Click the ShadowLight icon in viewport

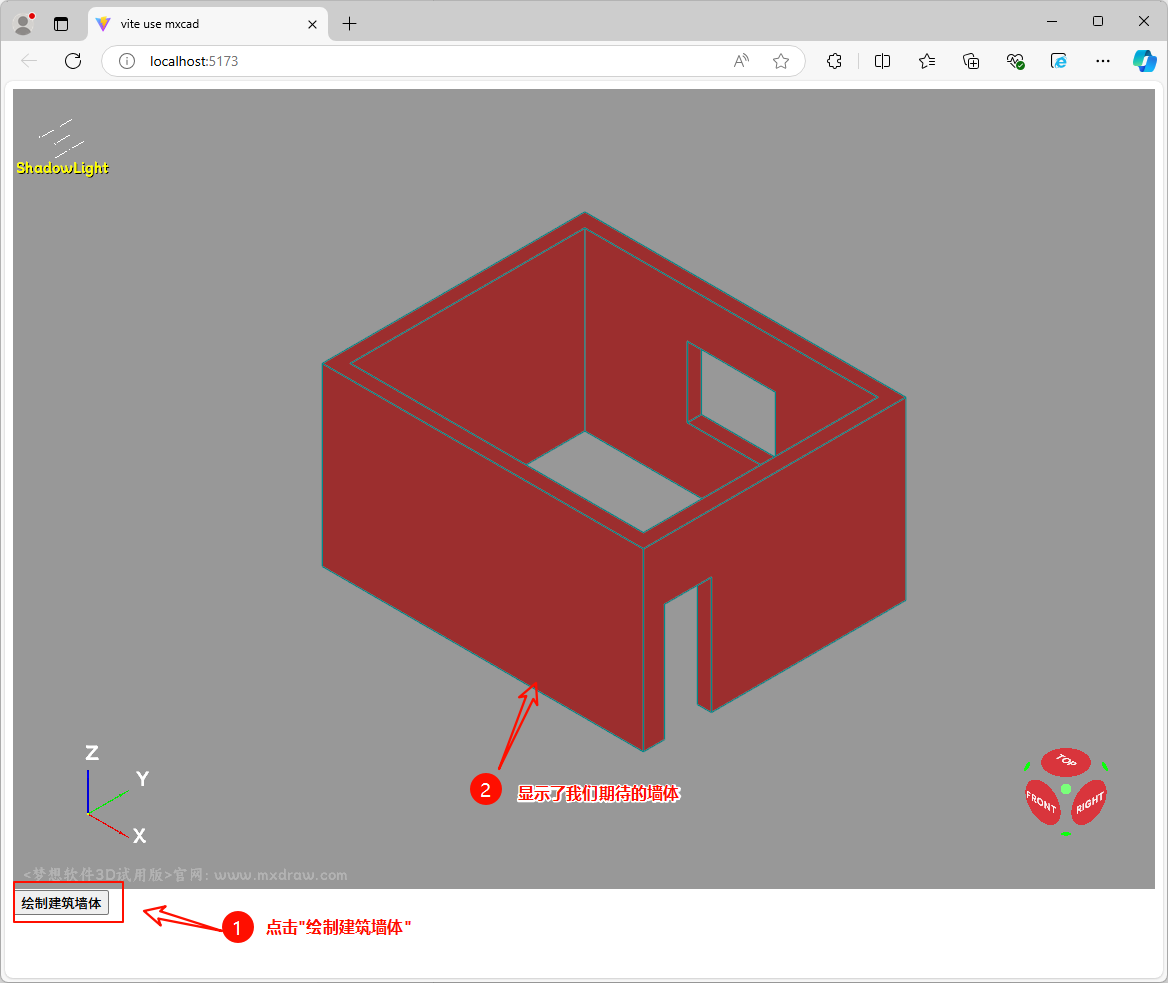point(63,148)
